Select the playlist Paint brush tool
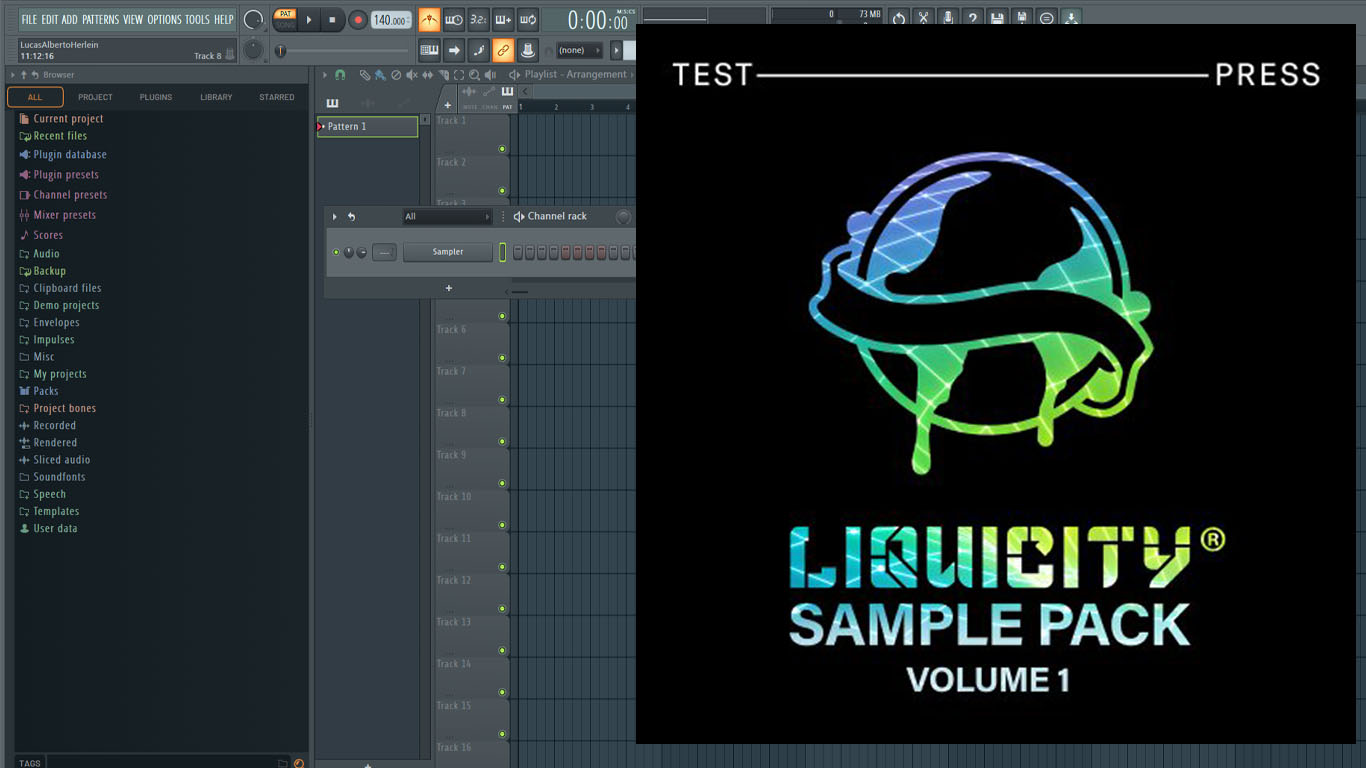The width and height of the screenshot is (1366, 768). (x=380, y=75)
